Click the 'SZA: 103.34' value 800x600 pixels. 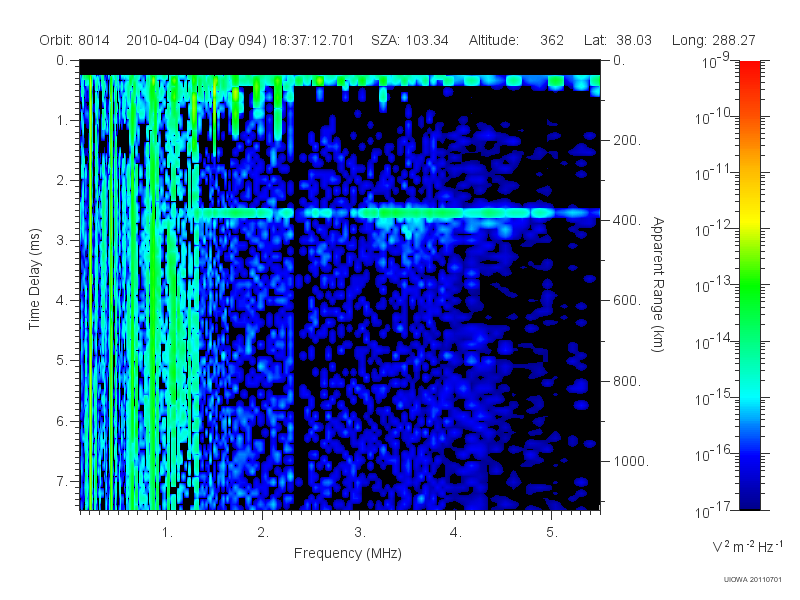[x=410, y=40]
